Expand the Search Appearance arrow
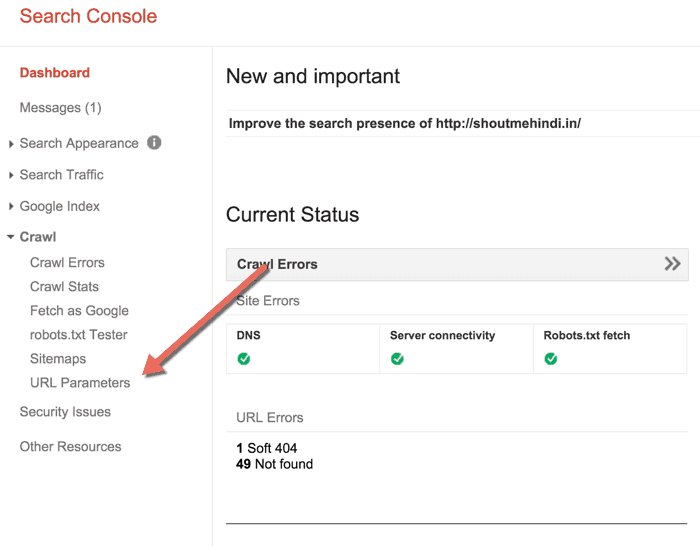The image size is (700, 546). tap(11, 144)
